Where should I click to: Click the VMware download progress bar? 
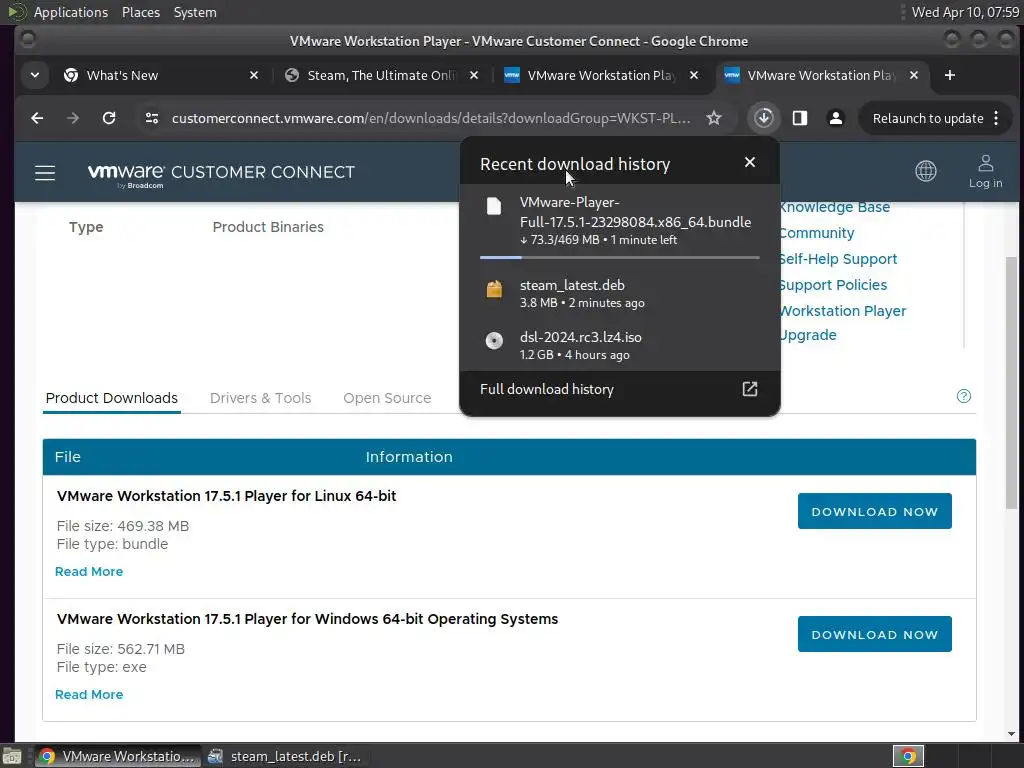[x=620, y=257]
